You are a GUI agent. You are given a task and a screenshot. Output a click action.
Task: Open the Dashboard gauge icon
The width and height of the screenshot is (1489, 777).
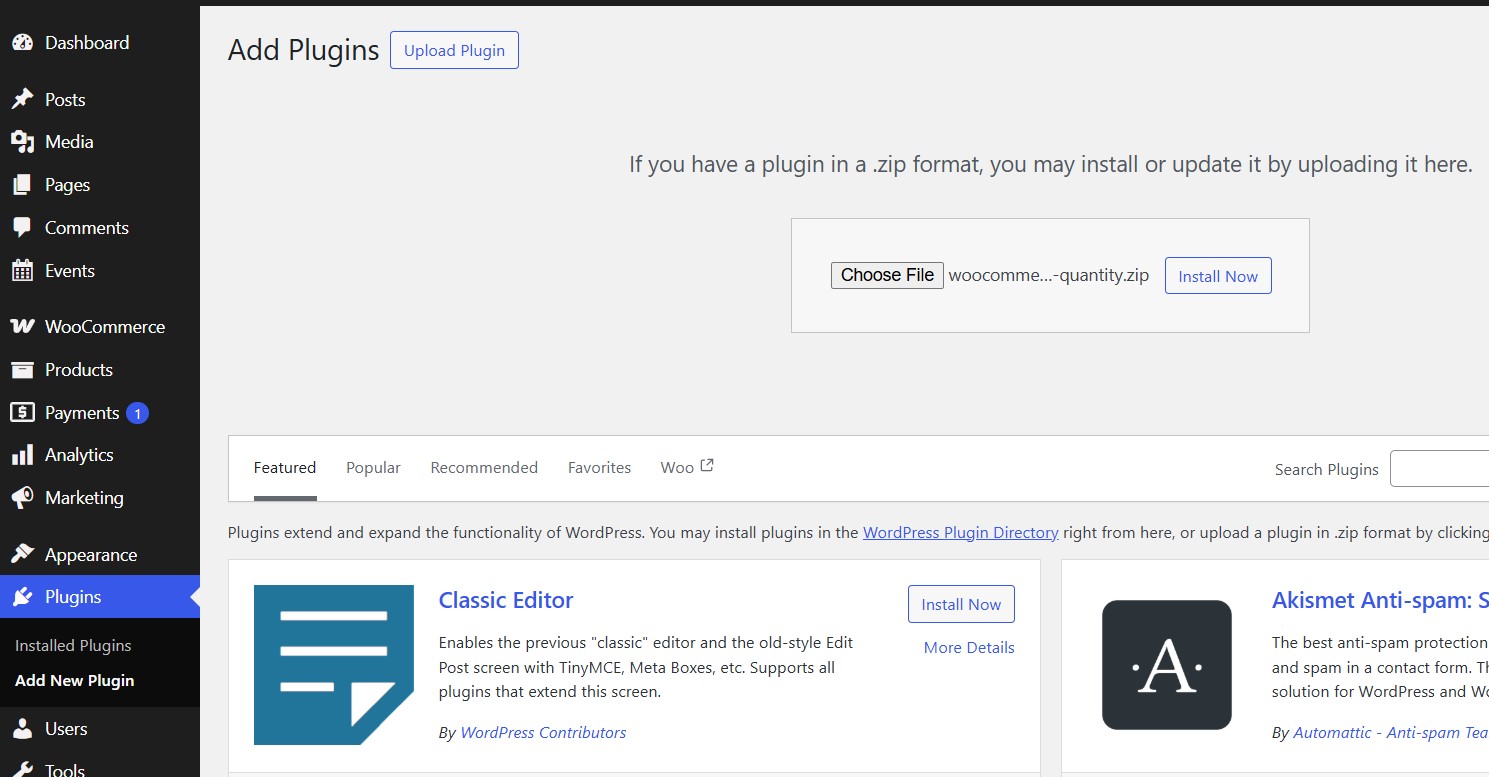coord(22,43)
